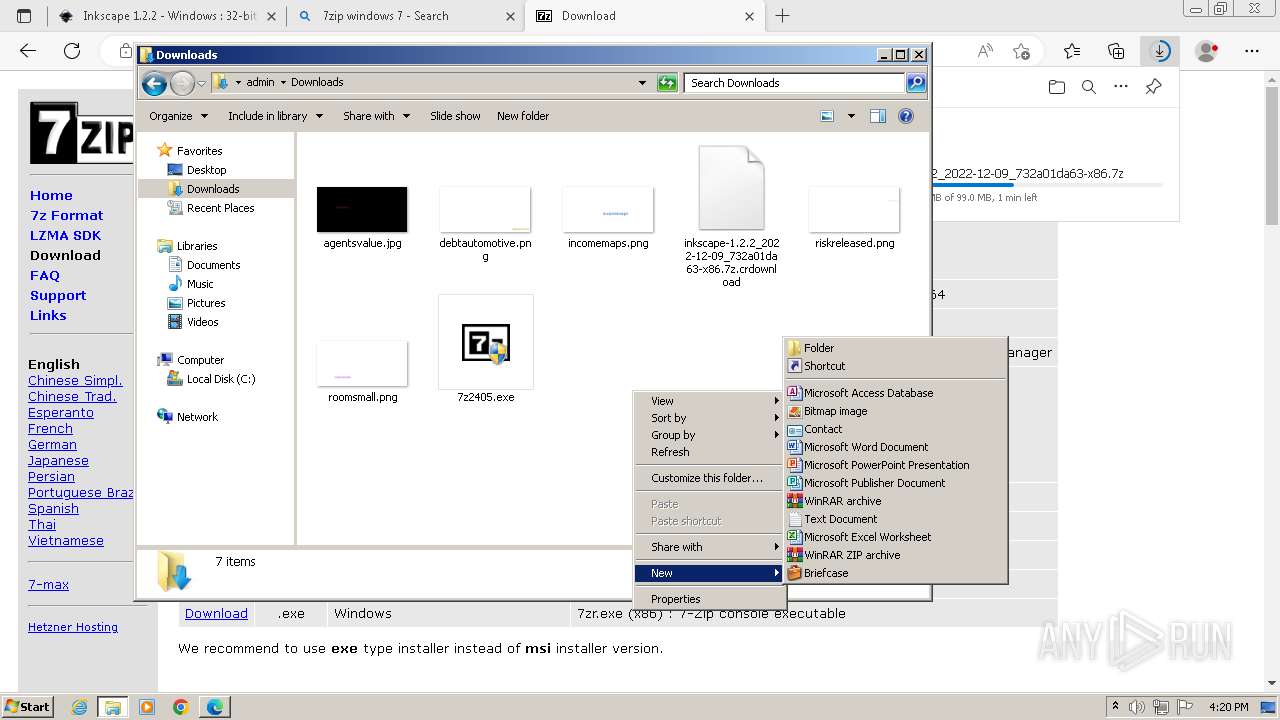Viewport: 1280px width, 720px height.
Task: Click the Explorer Forward arrow button
Action: point(182,83)
